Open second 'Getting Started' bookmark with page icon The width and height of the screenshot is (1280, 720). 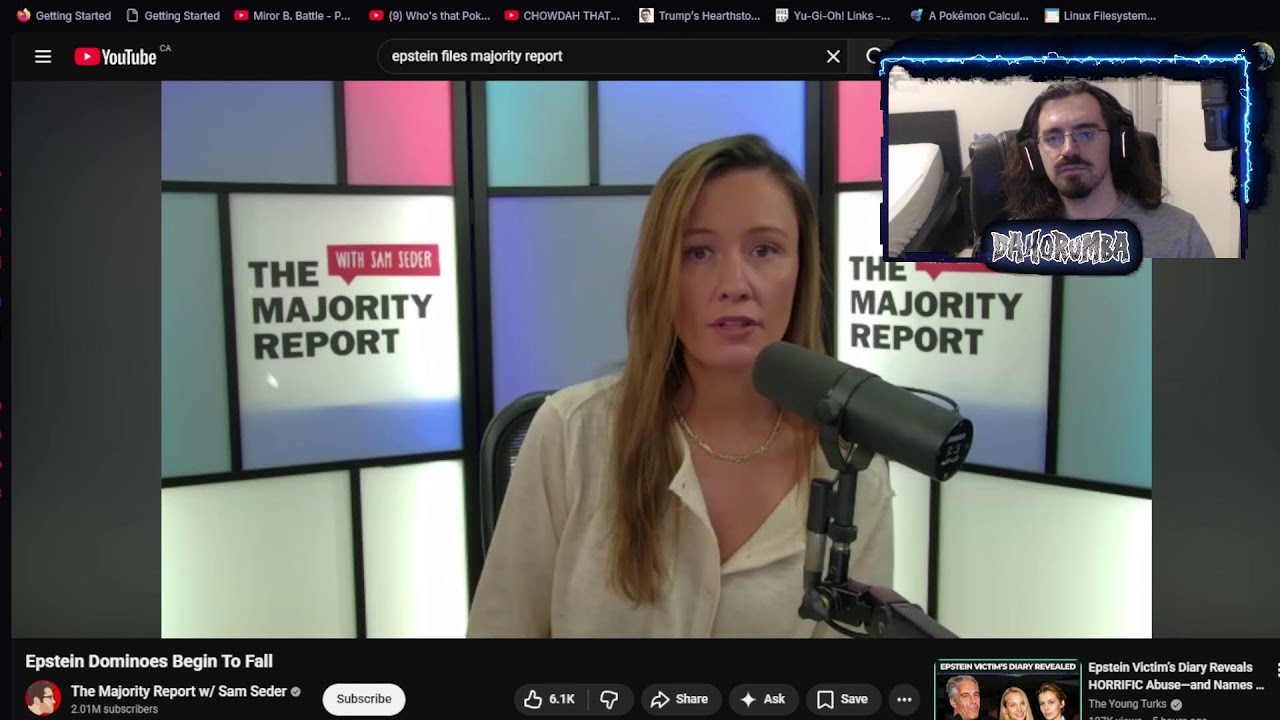click(x=173, y=16)
